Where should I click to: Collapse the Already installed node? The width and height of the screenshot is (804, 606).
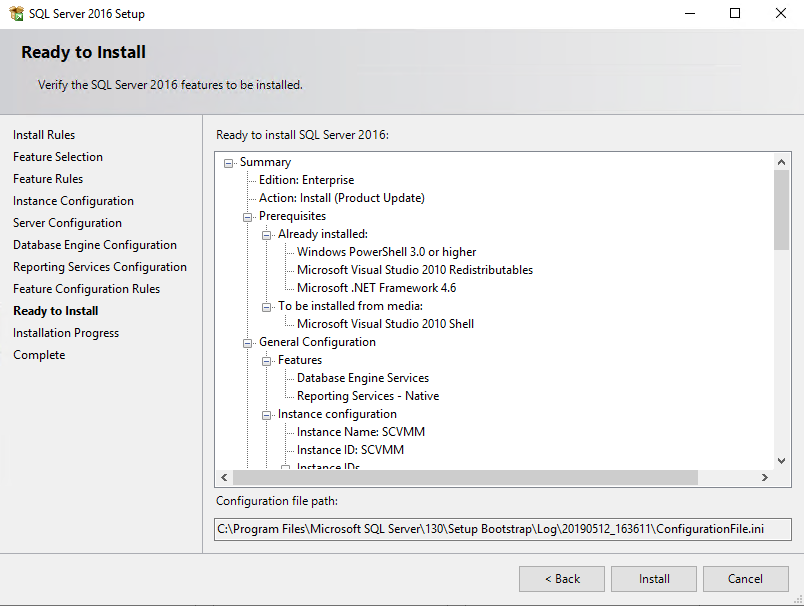click(x=266, y=235)
